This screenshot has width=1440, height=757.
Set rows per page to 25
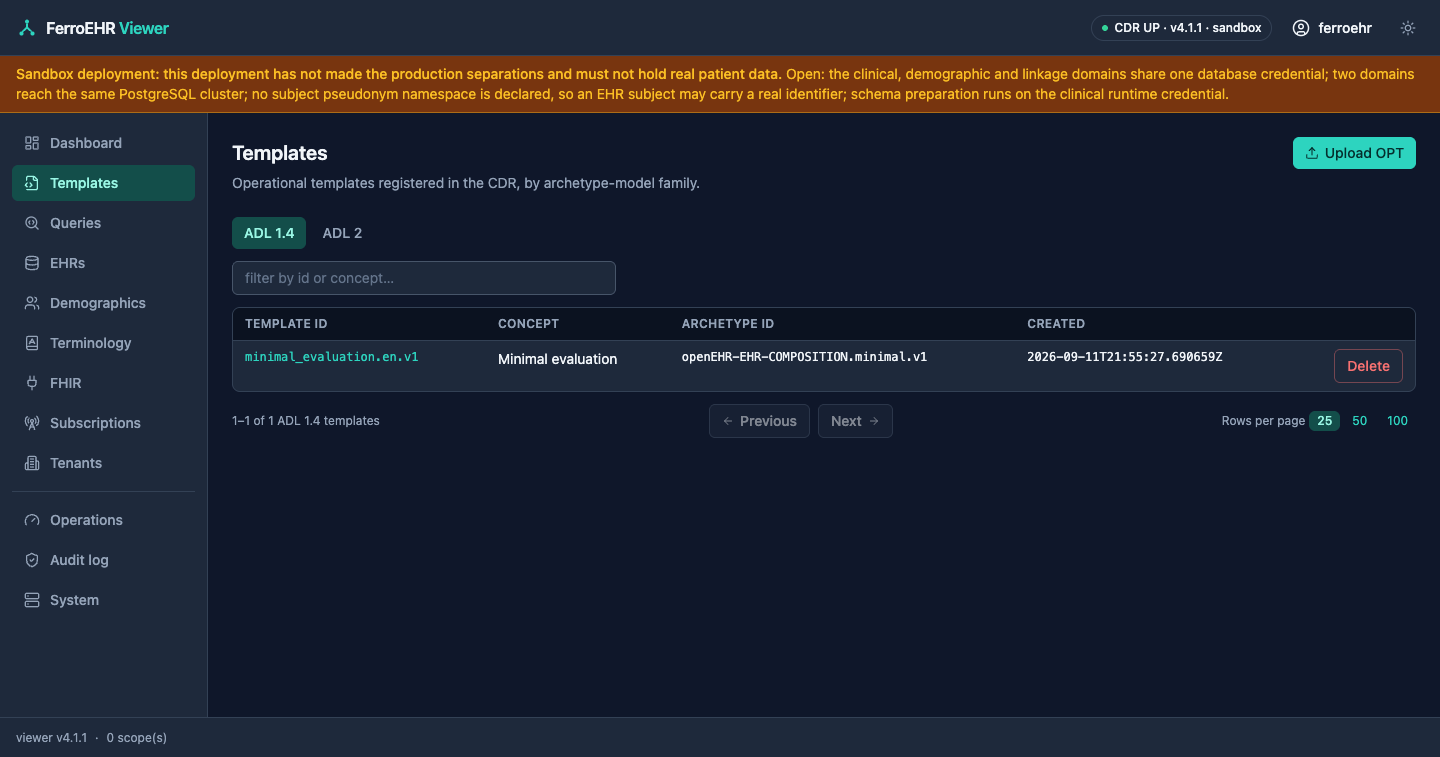pos(1325,421)
